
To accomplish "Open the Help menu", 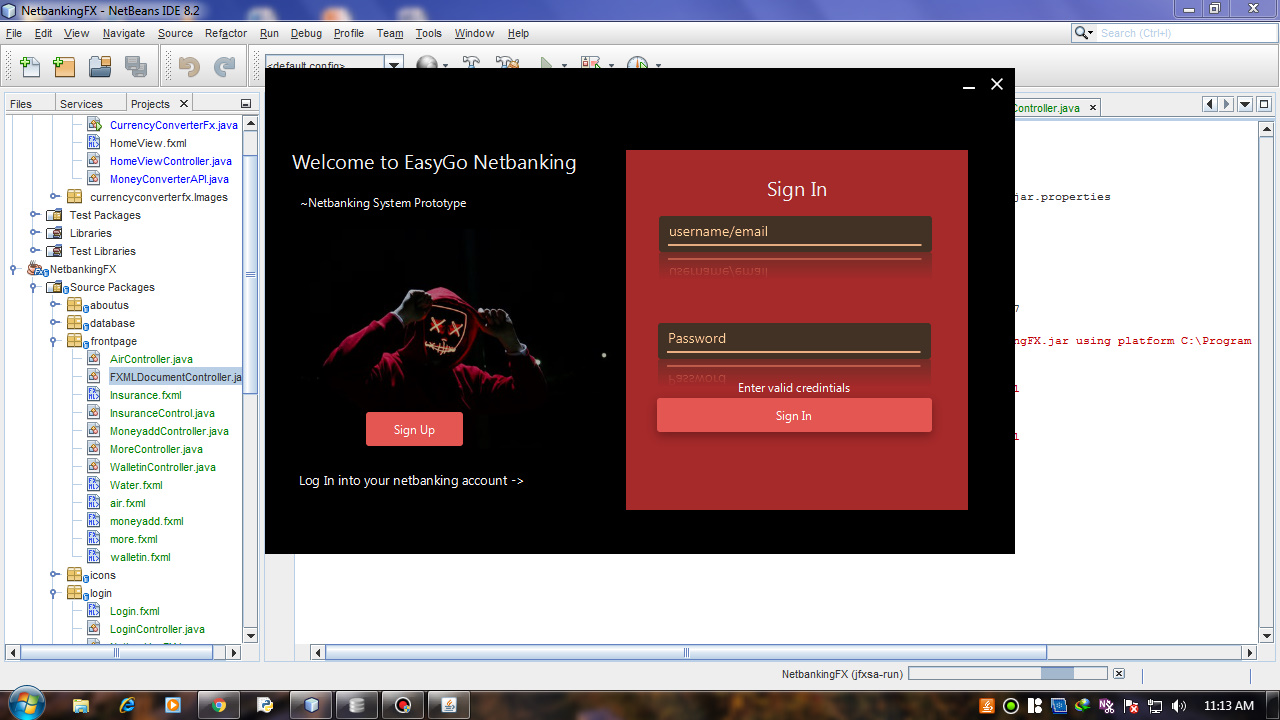I will pos(518,33).
